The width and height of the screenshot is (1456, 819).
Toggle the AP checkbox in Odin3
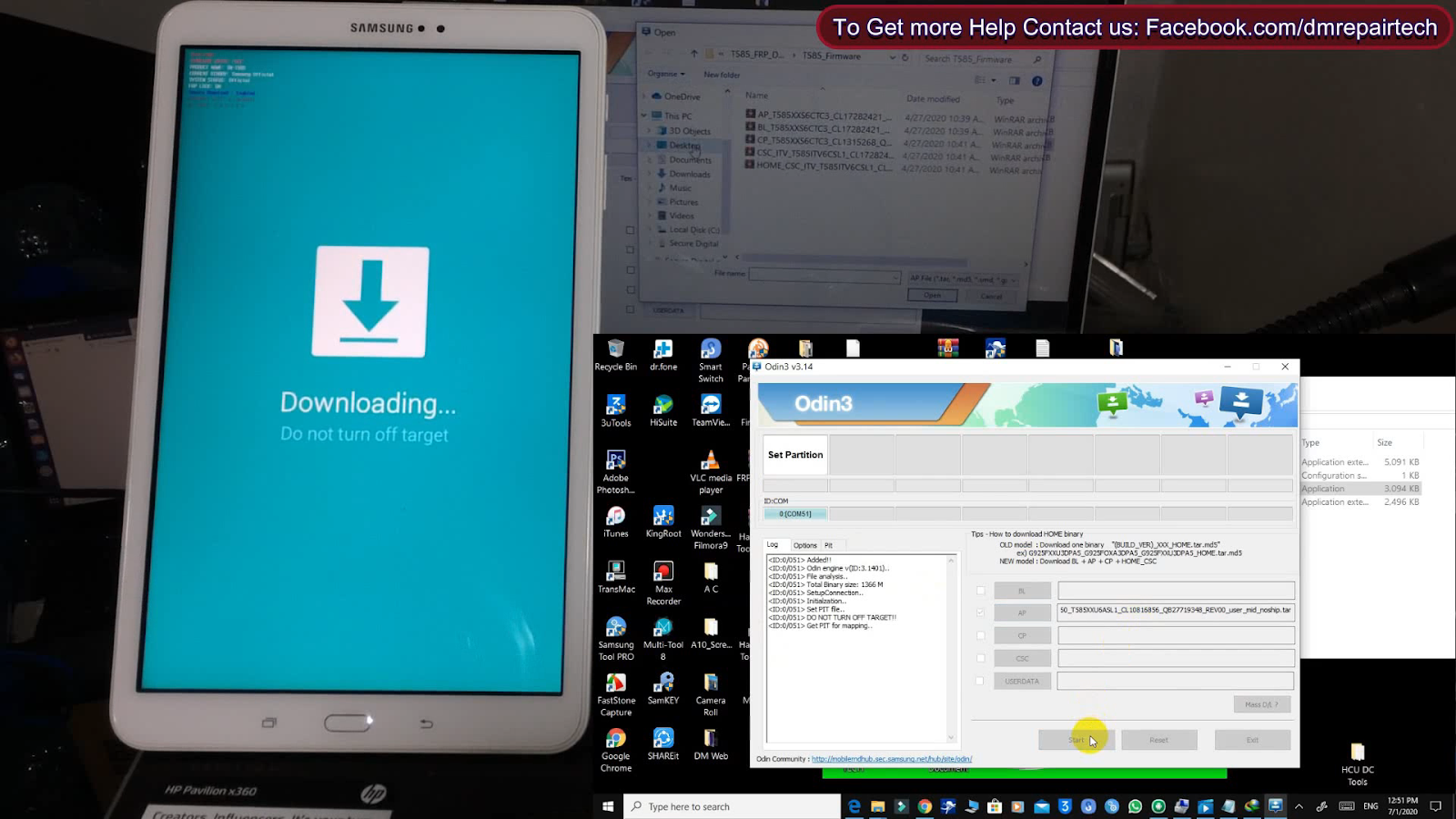(980, 612)
